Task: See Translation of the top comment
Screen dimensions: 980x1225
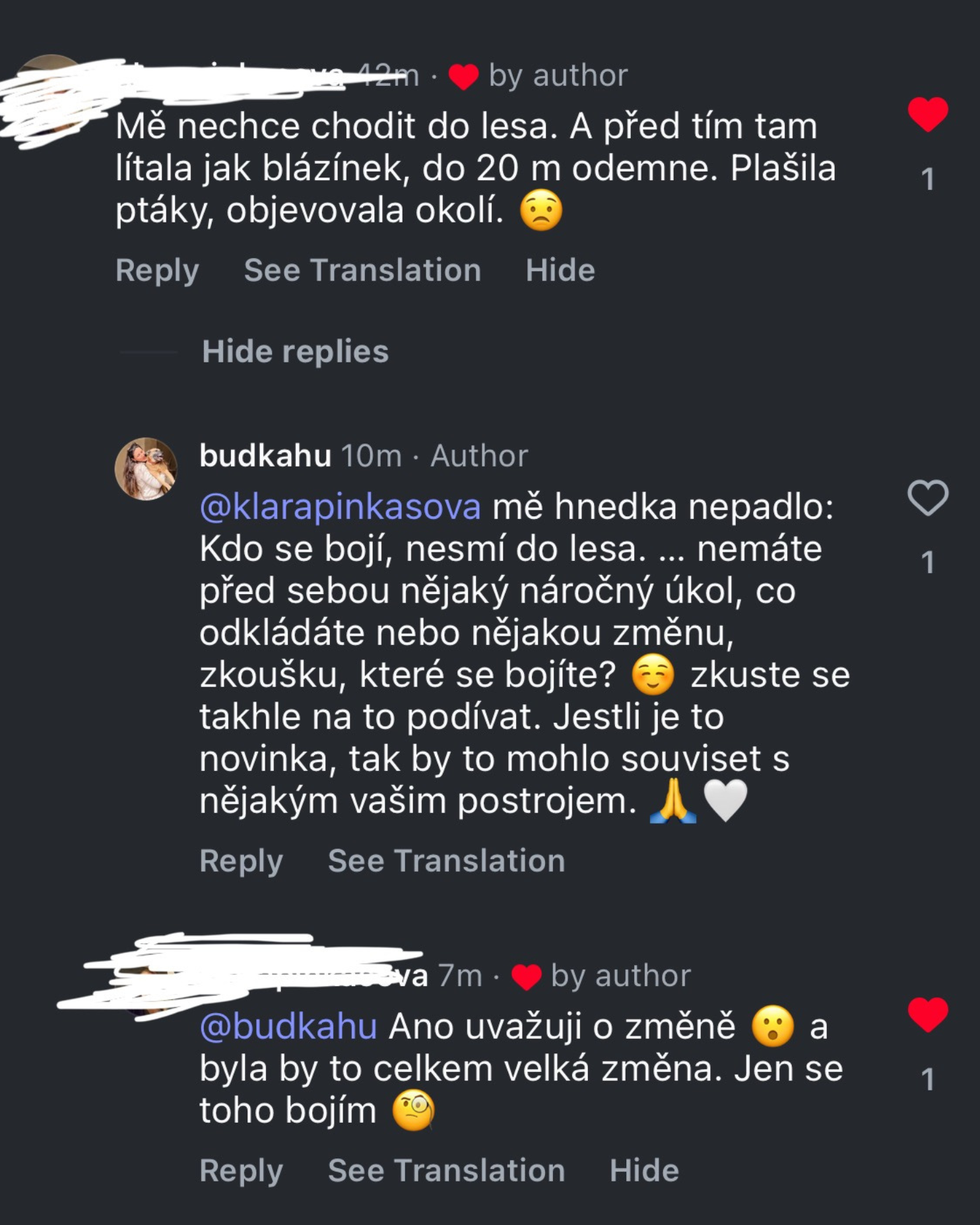Action: pos(362,271)
